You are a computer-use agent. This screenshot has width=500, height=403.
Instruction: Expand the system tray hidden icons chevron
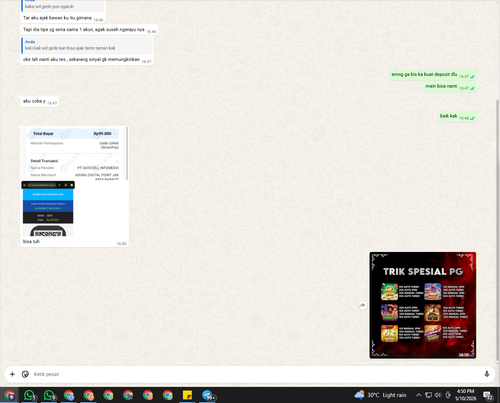click(x=418, y=395)
